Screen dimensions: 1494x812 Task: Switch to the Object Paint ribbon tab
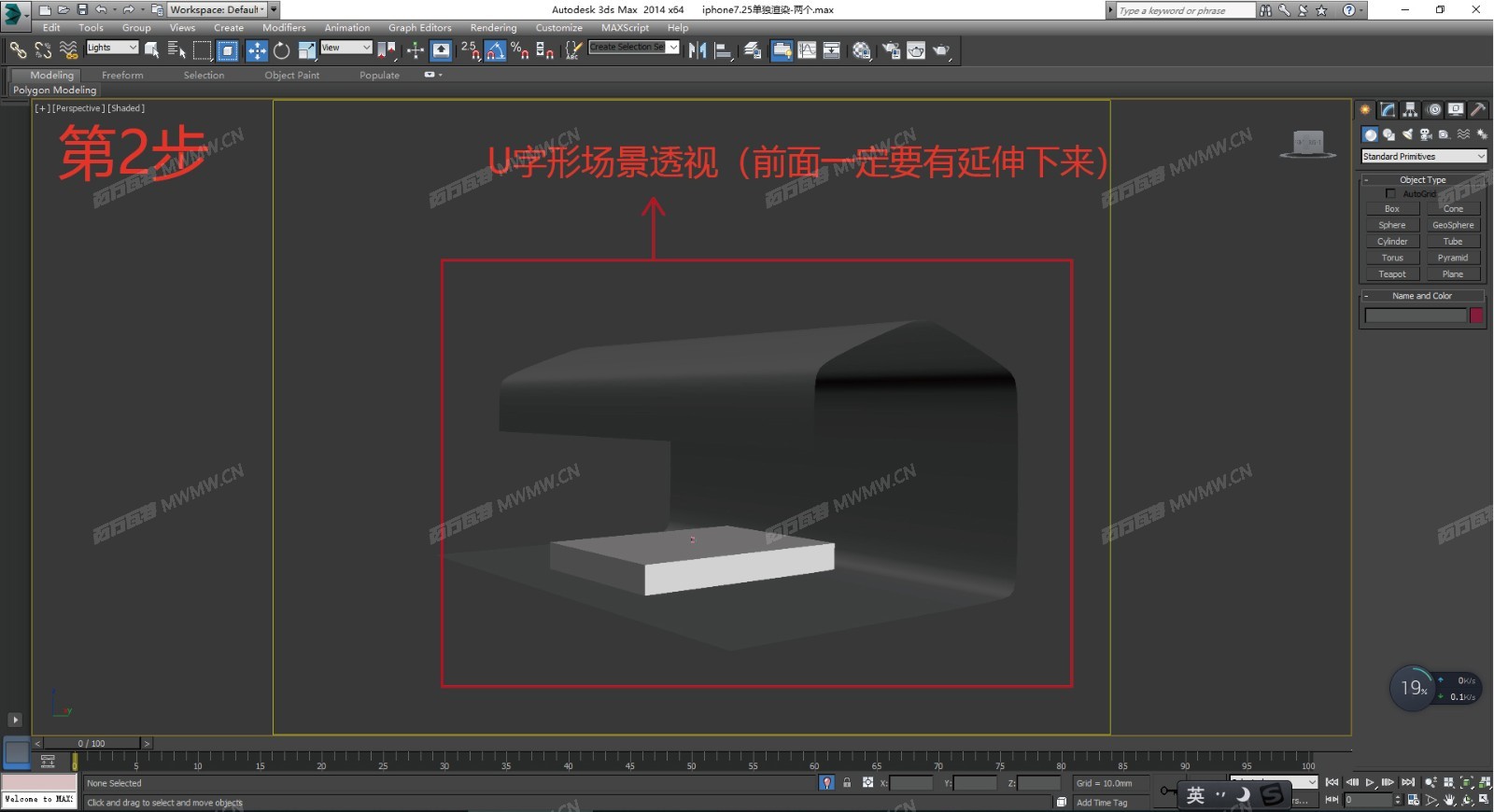coord(291,76)
